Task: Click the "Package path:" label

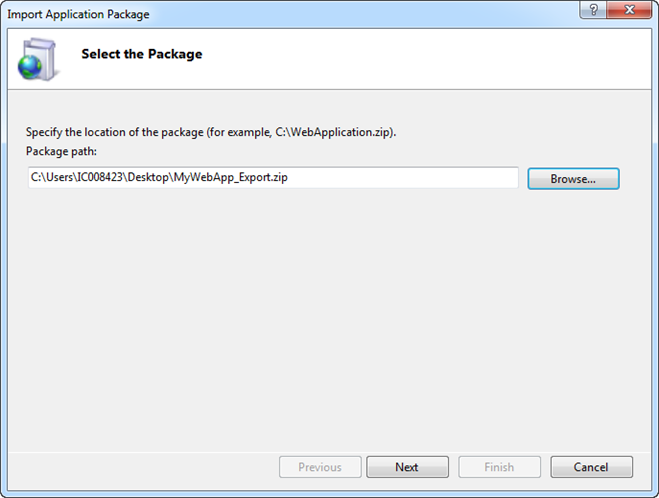Action: [60, 151]
